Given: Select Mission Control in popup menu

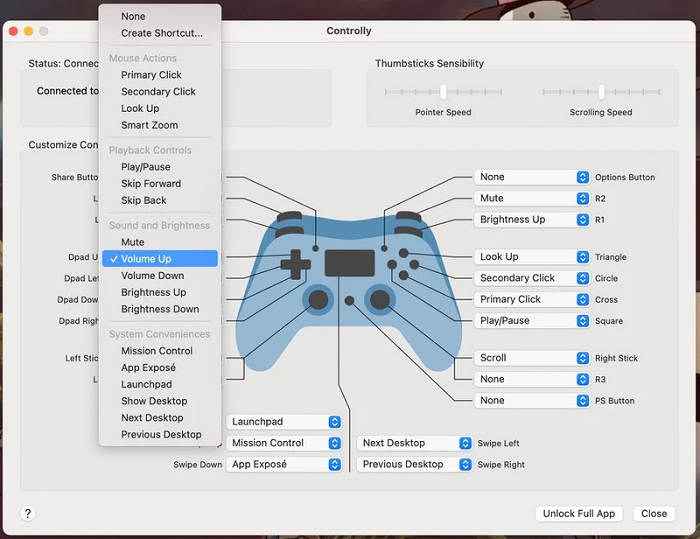Looking at the screenshot, I should 160,351.
